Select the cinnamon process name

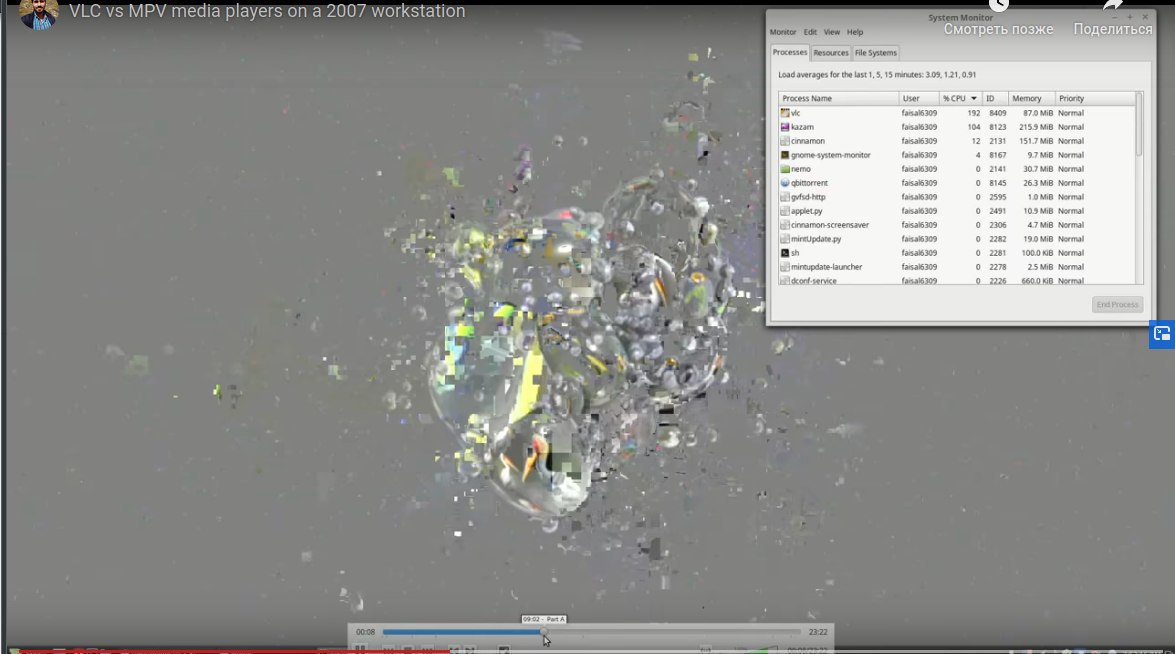tap(808, 141)
